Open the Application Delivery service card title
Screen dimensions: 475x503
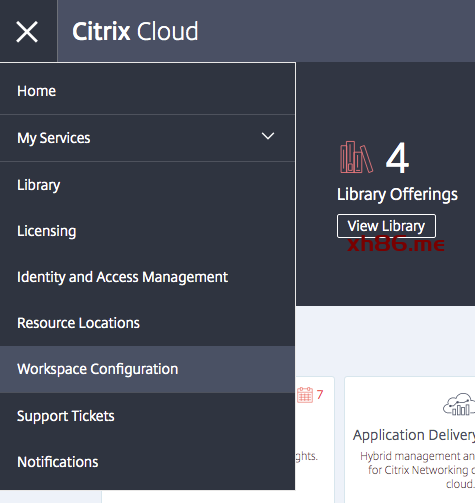tap(414, 435)
